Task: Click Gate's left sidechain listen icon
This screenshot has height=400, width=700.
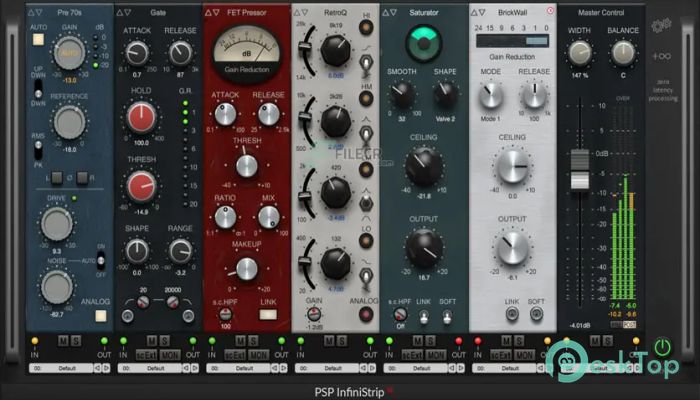Action: pyautogui.click(x=127, y=317)
